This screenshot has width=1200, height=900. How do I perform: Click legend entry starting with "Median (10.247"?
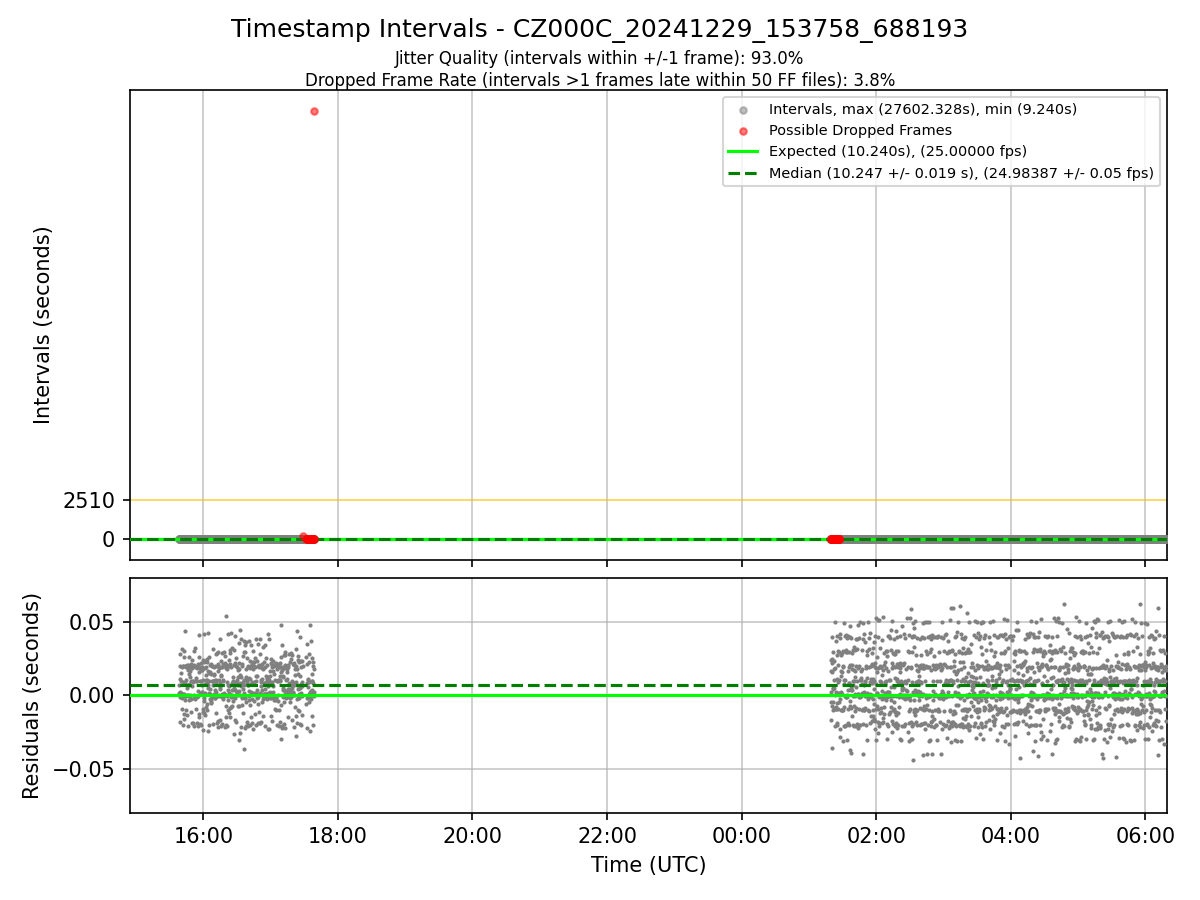961,173
